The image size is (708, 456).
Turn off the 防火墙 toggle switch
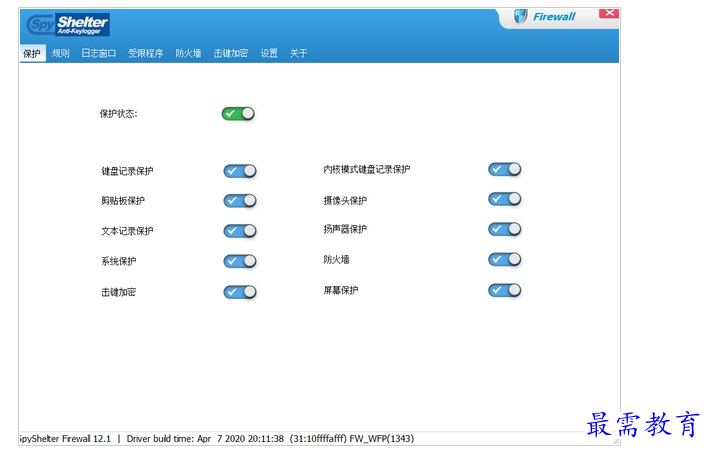pos(504,260)
